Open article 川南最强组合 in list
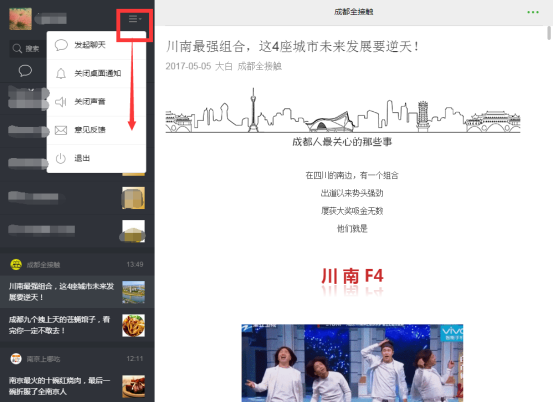This screenshot has height=402, width=553. (x=77, y=292)
